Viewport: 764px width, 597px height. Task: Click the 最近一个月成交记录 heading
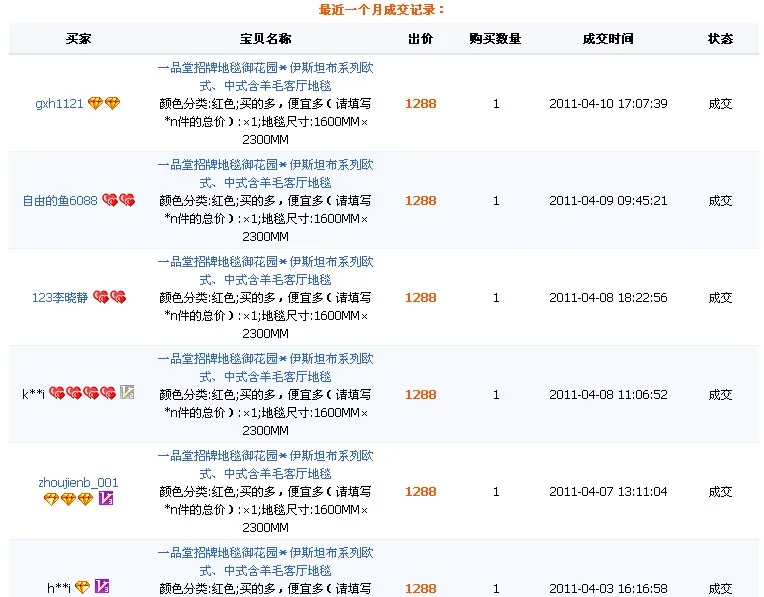coord(382,10)
